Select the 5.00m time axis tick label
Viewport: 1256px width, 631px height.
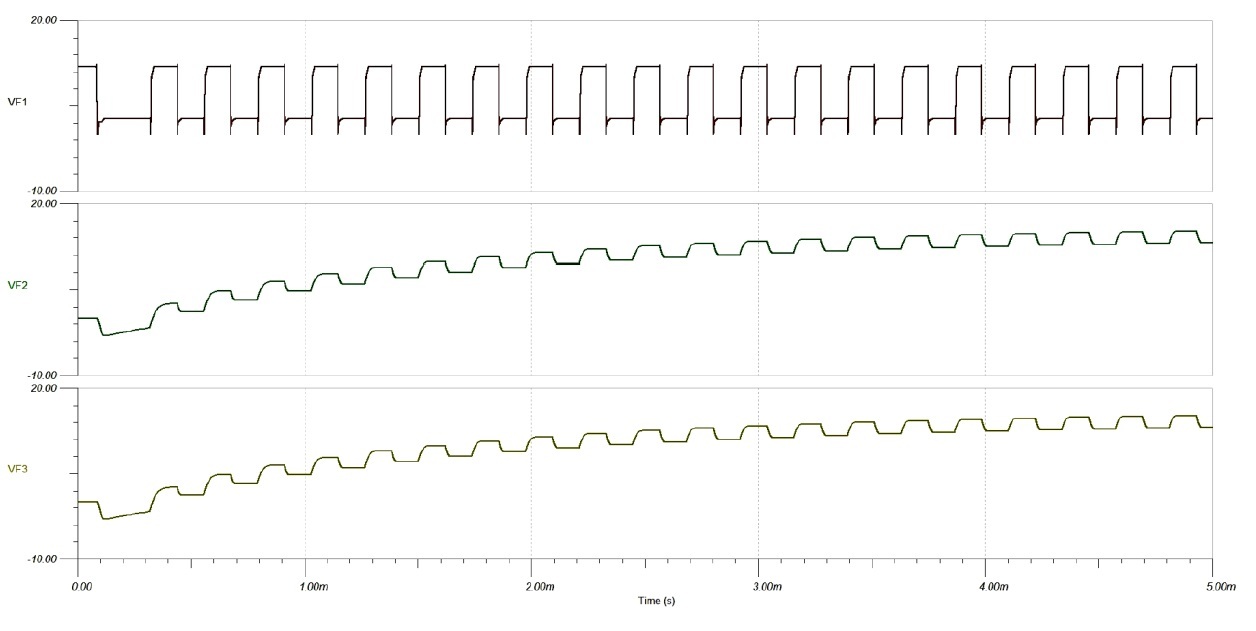click(1211, 586)
